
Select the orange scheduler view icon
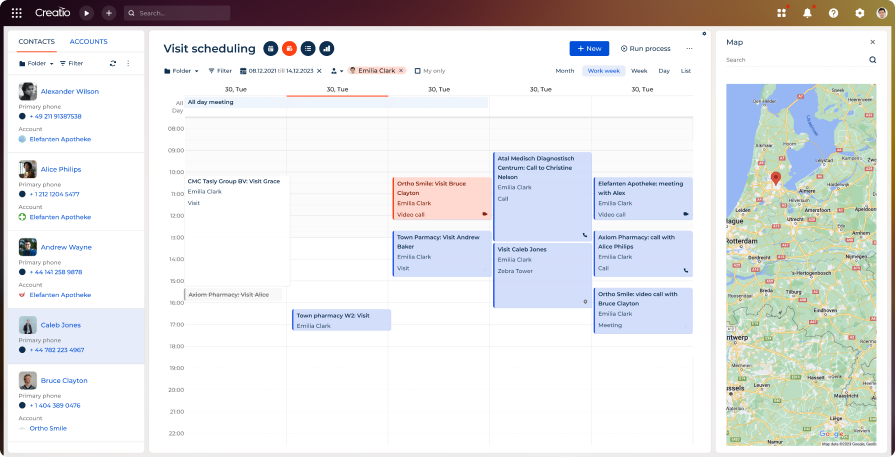(x=289, y=48)
